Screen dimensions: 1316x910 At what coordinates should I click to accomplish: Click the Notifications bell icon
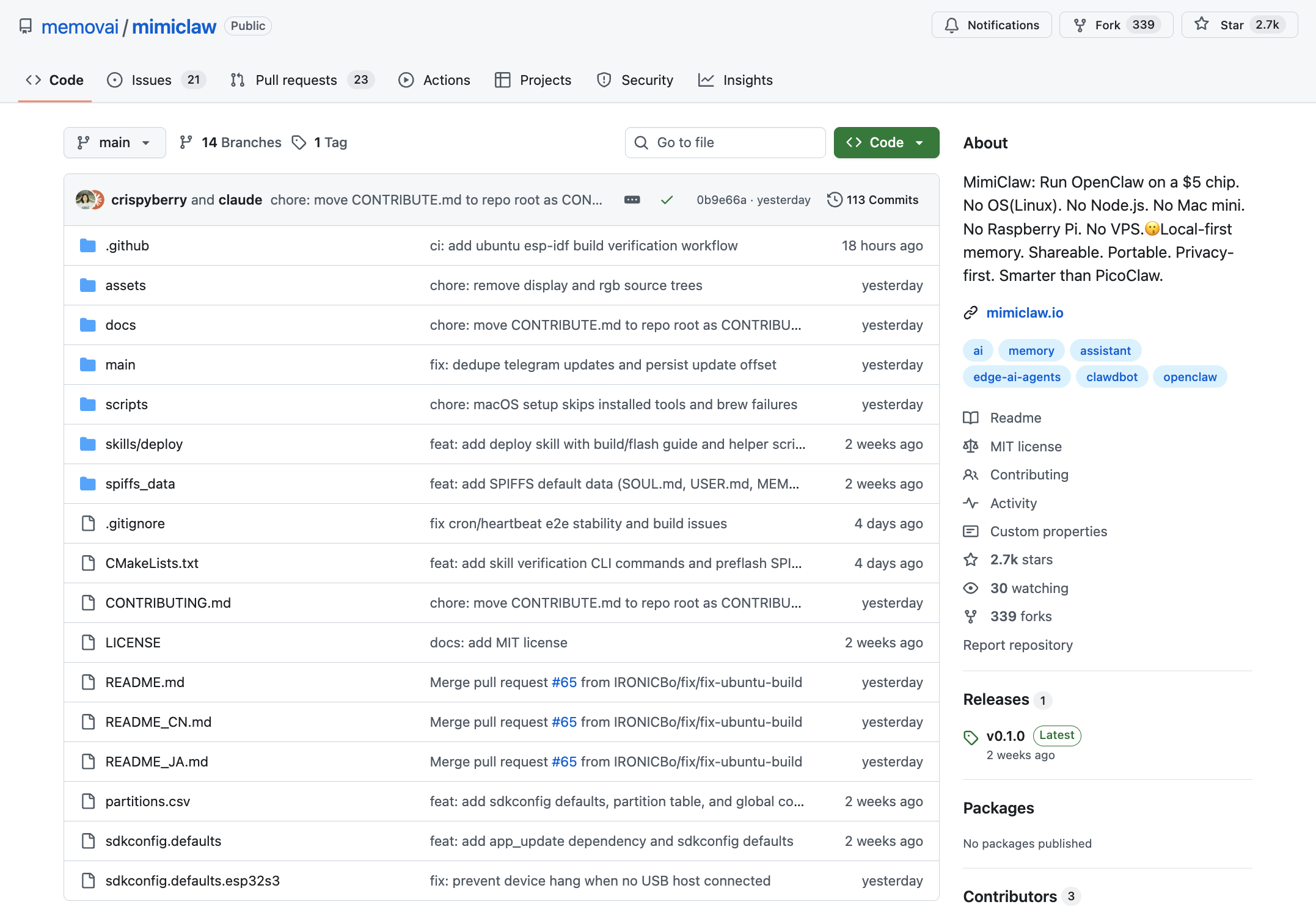pyautogui.click(x=951, y=25)
